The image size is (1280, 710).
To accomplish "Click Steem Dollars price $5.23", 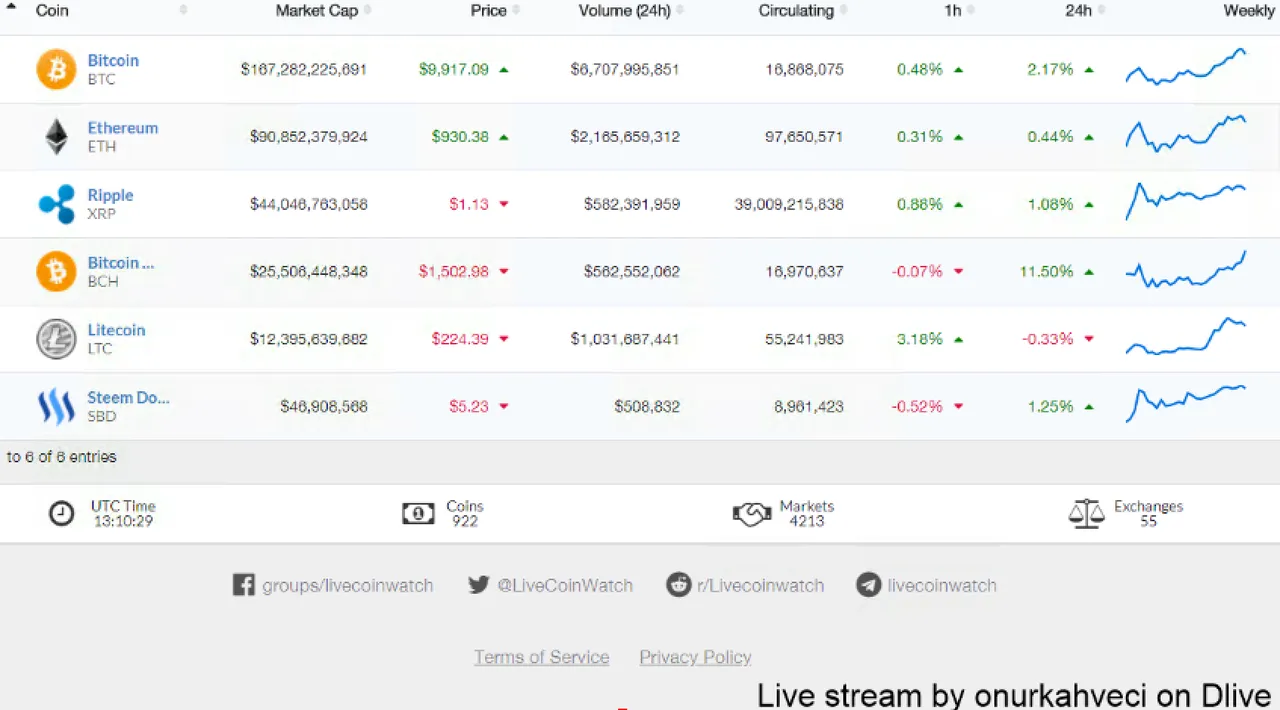I will tap(469, 406).
